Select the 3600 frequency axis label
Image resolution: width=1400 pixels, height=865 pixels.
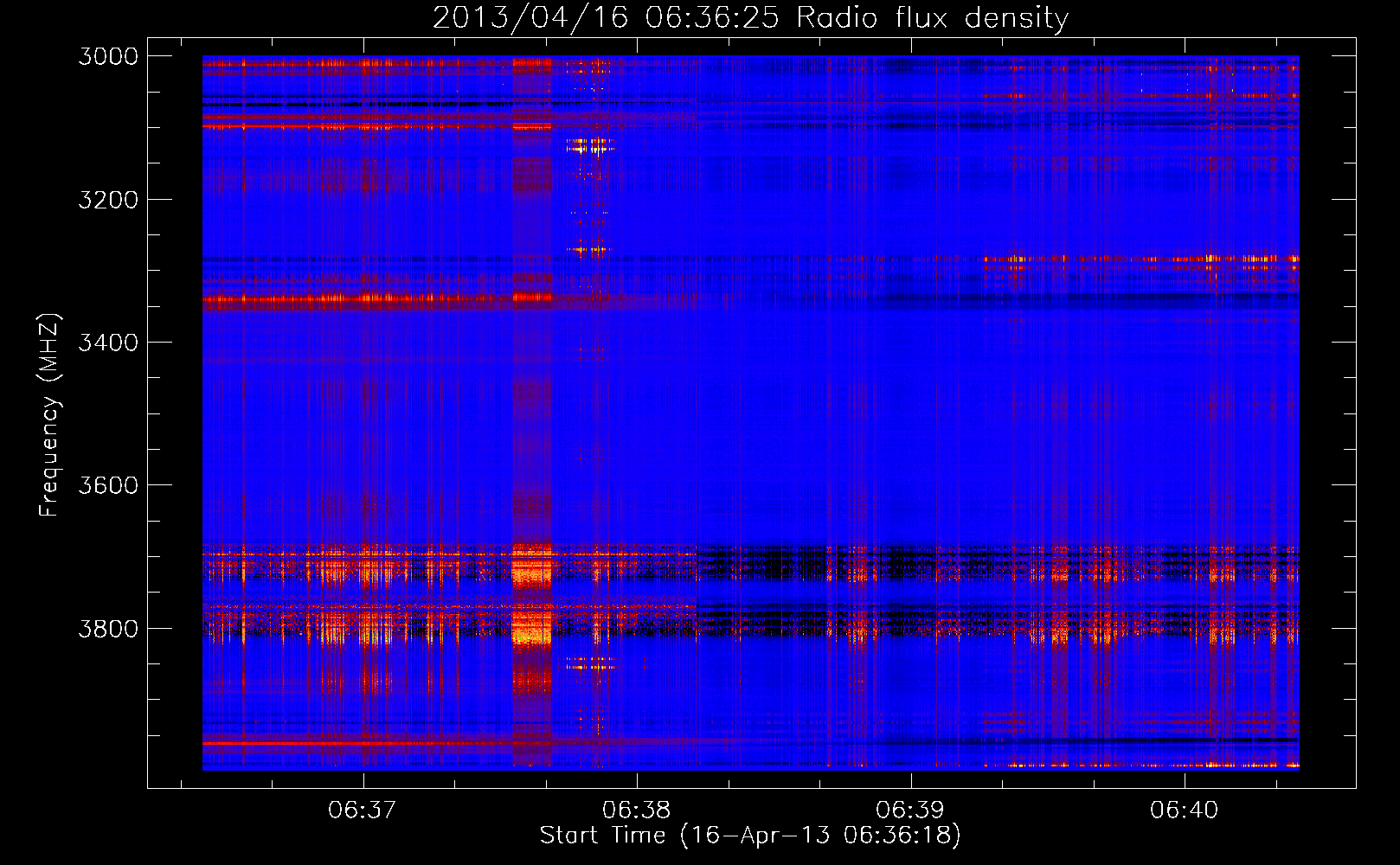(x=108, y=485)
